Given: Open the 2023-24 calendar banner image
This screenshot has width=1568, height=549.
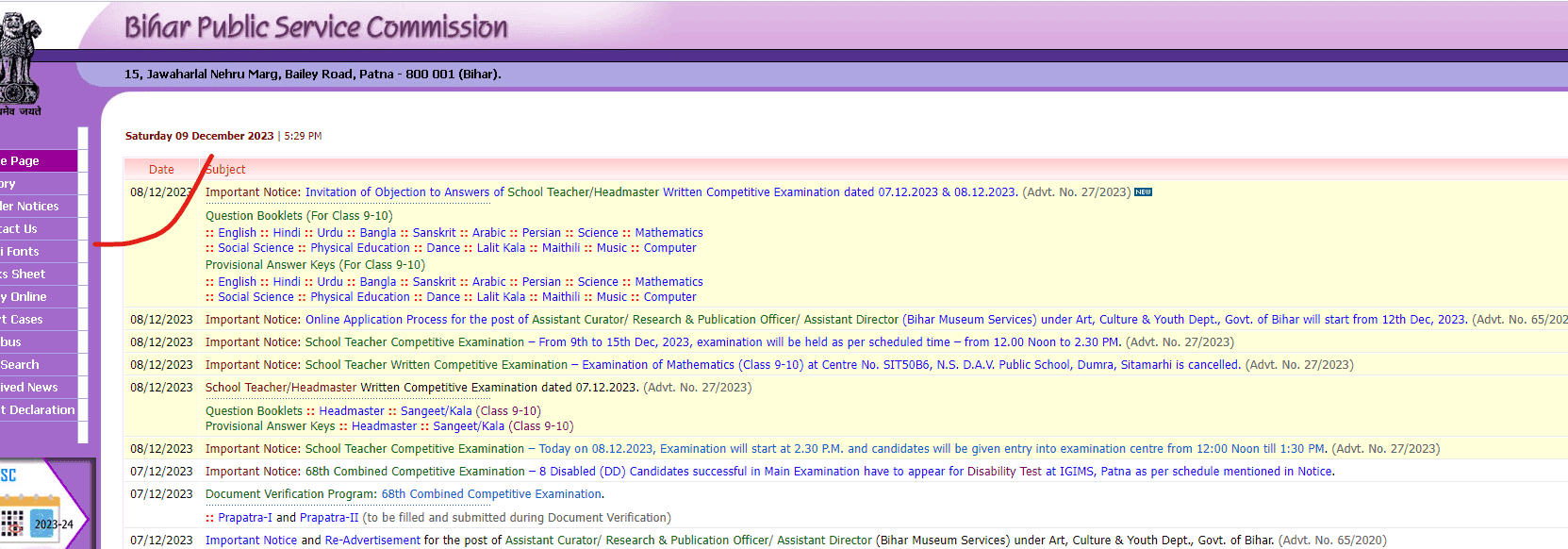Looking at the screenshot, I should 42,517.
